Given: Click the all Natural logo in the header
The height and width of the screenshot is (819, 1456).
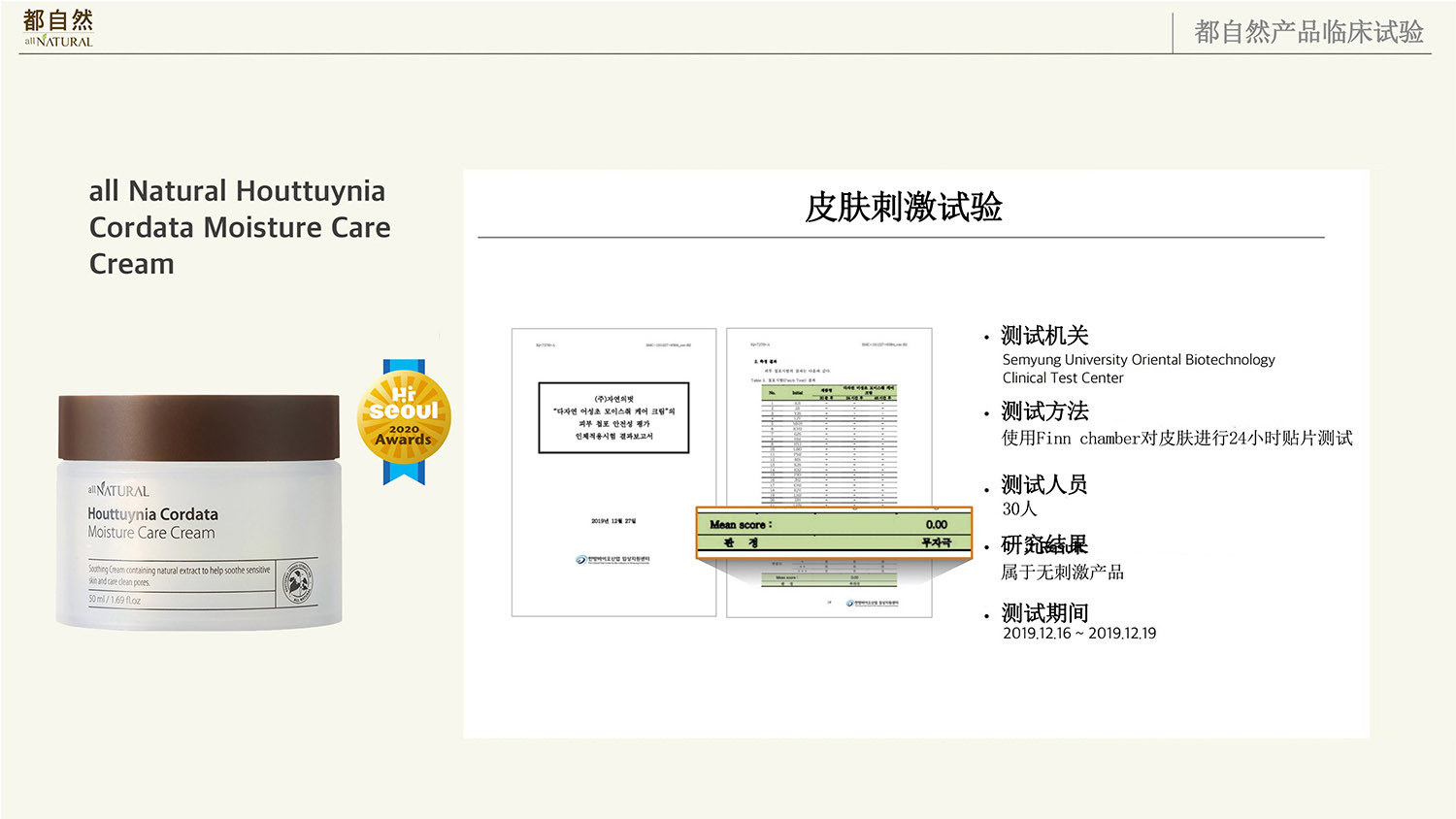Looking at the screenshot, I should click(x=58, y=28).
